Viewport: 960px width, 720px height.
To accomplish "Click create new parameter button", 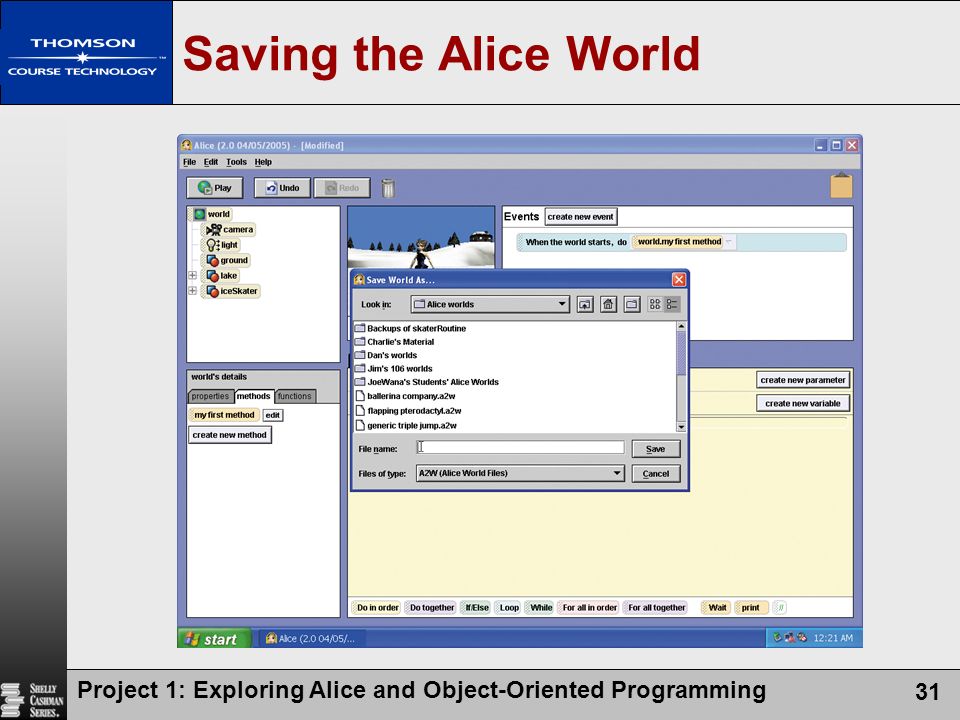I will coord(803,380).
